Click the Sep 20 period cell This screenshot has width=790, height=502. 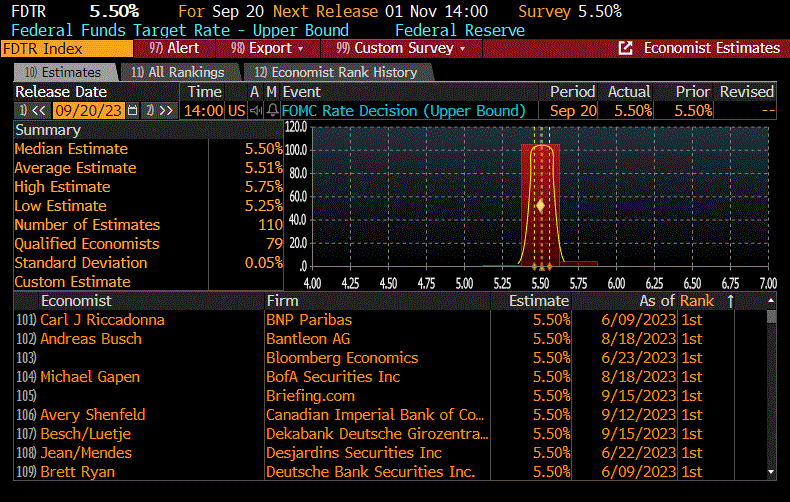click(573, 110)
